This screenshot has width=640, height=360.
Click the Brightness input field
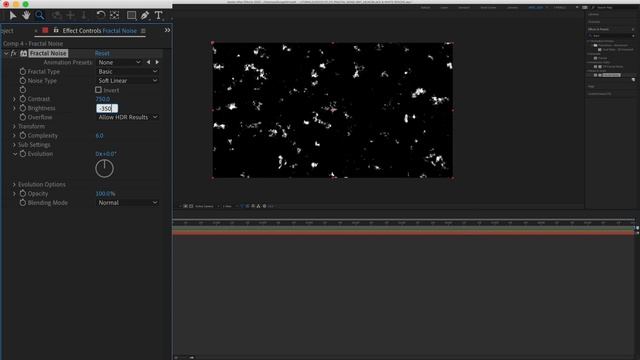(107, 108)
